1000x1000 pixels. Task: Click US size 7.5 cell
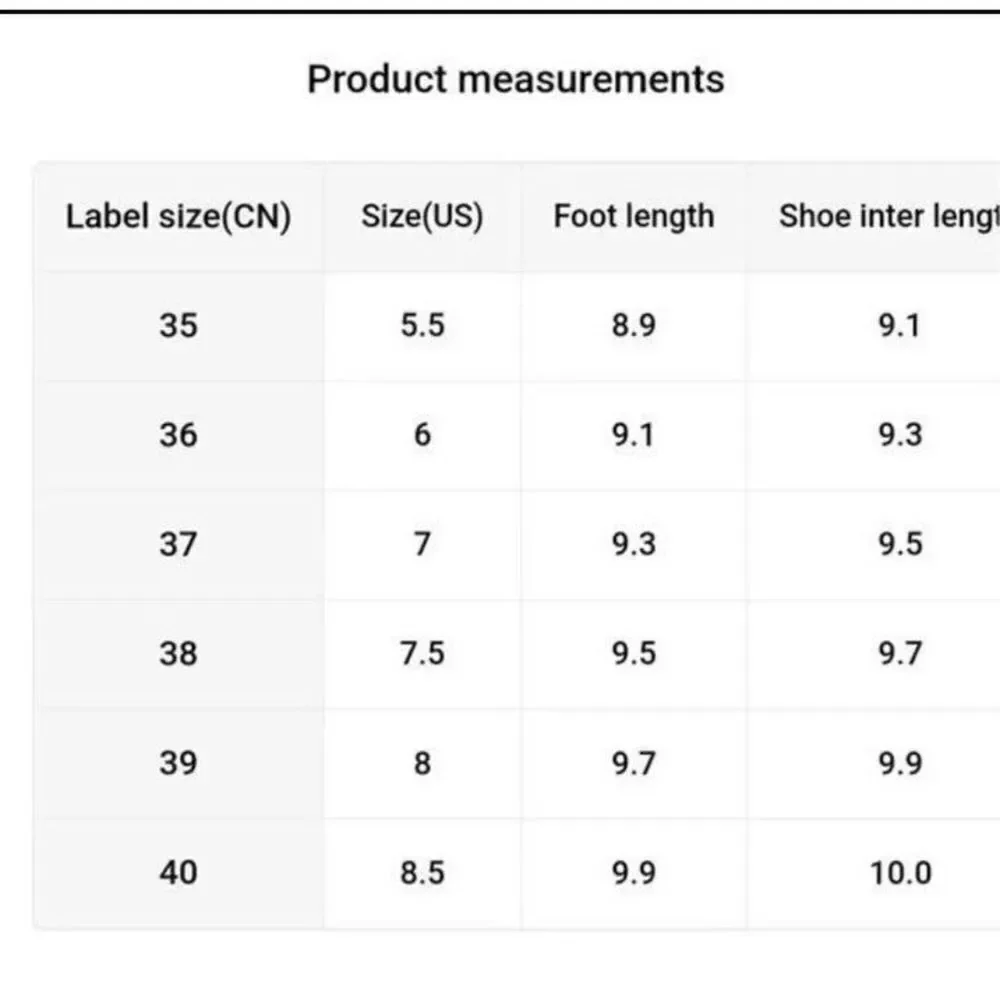tap(422, 654)
